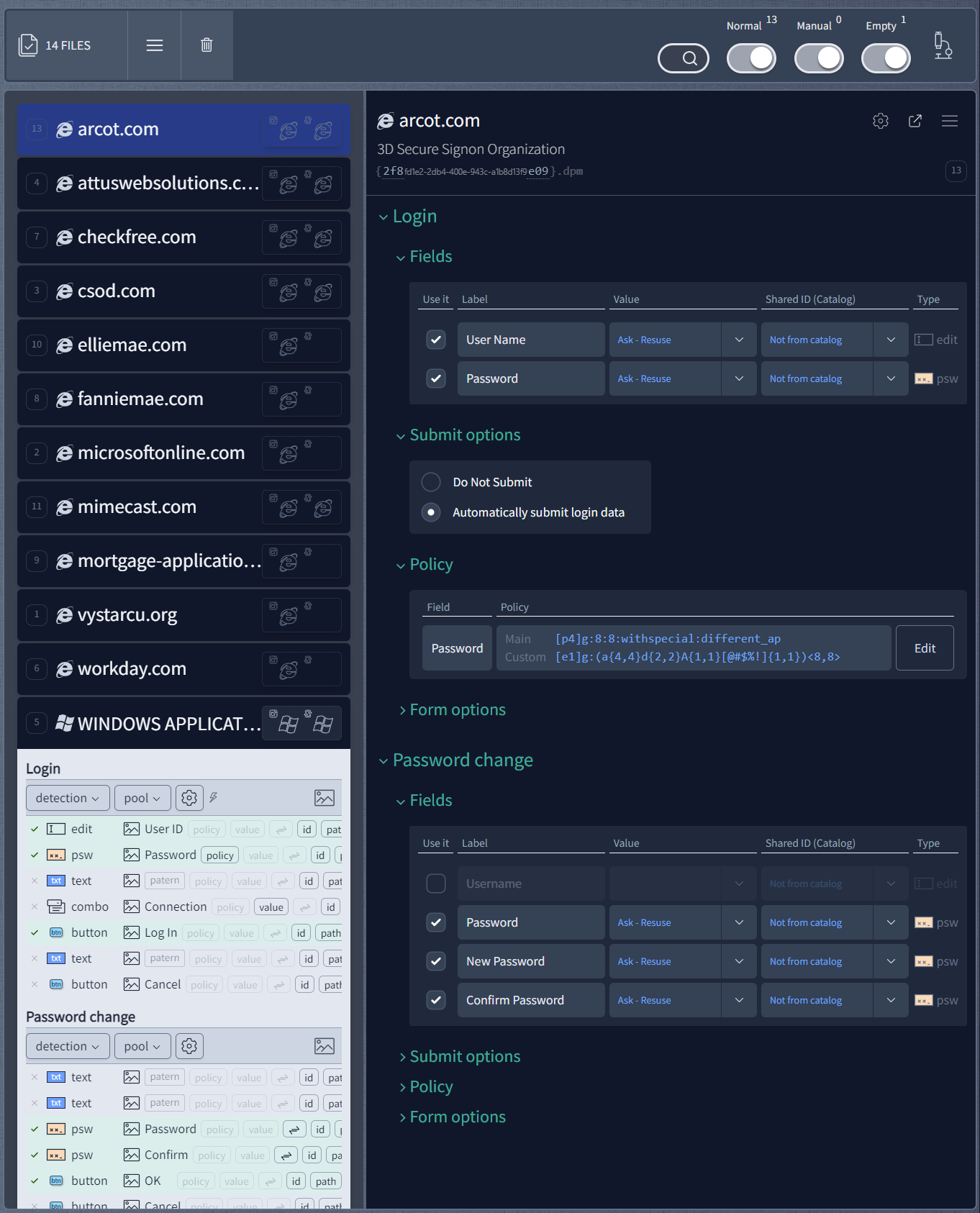Click the Password policy field cell
Screen dimensions: 980x1213
click(x=457, y=648)
